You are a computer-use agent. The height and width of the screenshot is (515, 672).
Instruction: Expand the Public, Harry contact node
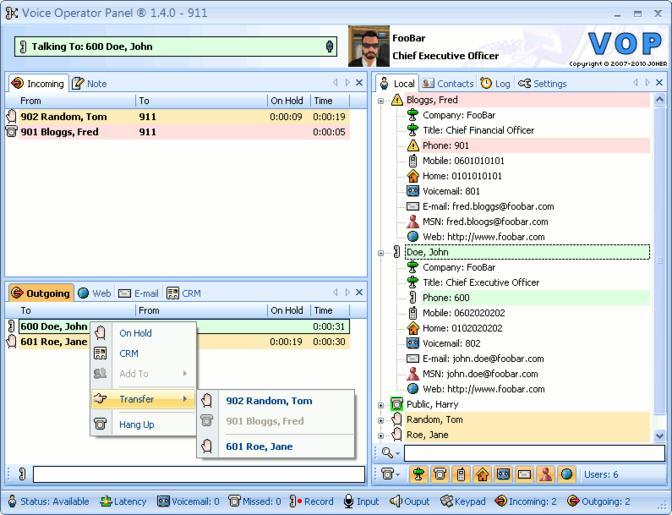381,405
